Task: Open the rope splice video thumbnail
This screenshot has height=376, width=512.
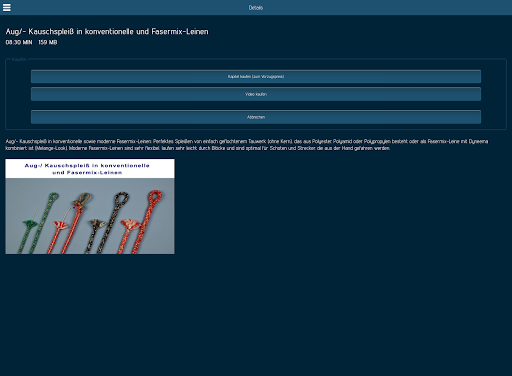Action: click(x=90, y=206)
